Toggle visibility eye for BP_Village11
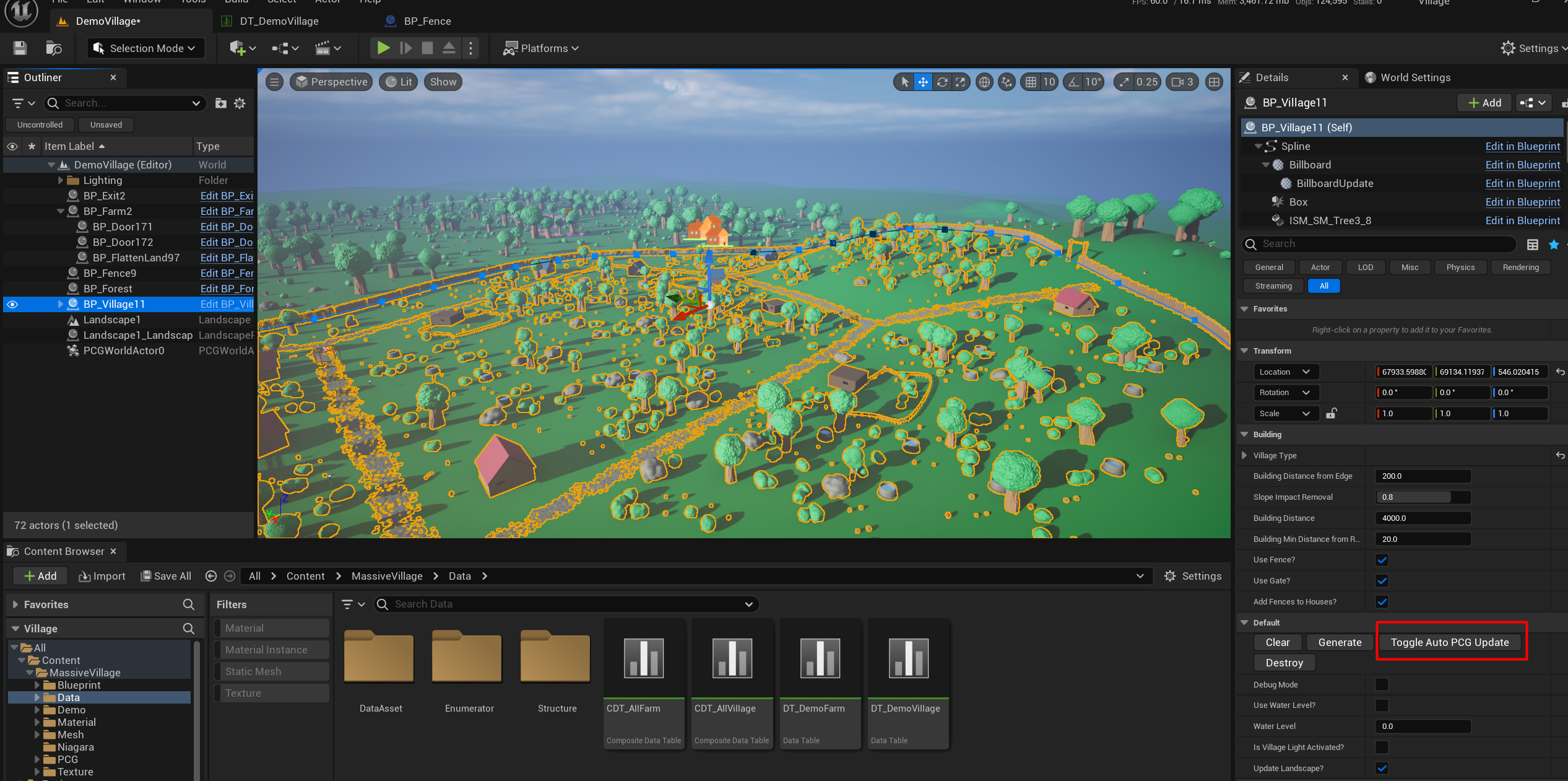The height and width of the screenshot is (781, 1568). tap(12, 304)
